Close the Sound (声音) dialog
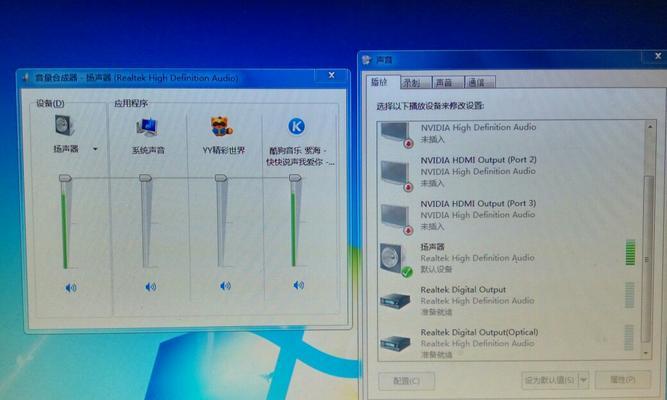The height and width of the screenshot is (400, 667). 658,56
